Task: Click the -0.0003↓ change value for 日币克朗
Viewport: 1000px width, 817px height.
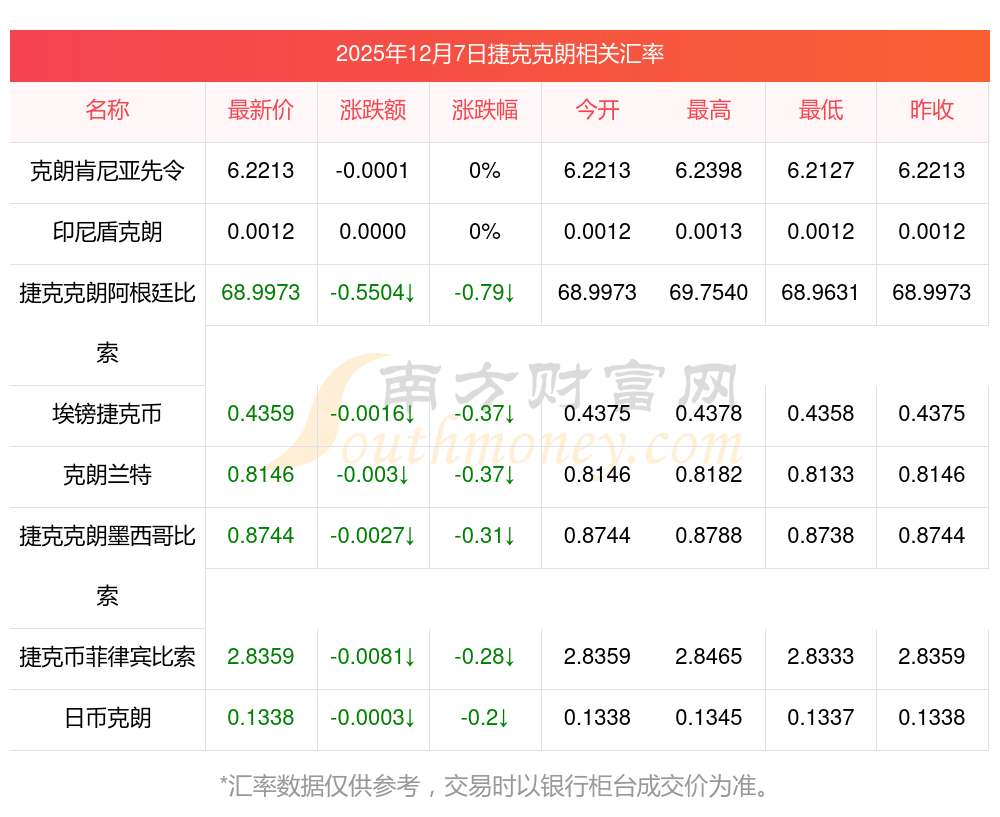Action: (372, 718)
